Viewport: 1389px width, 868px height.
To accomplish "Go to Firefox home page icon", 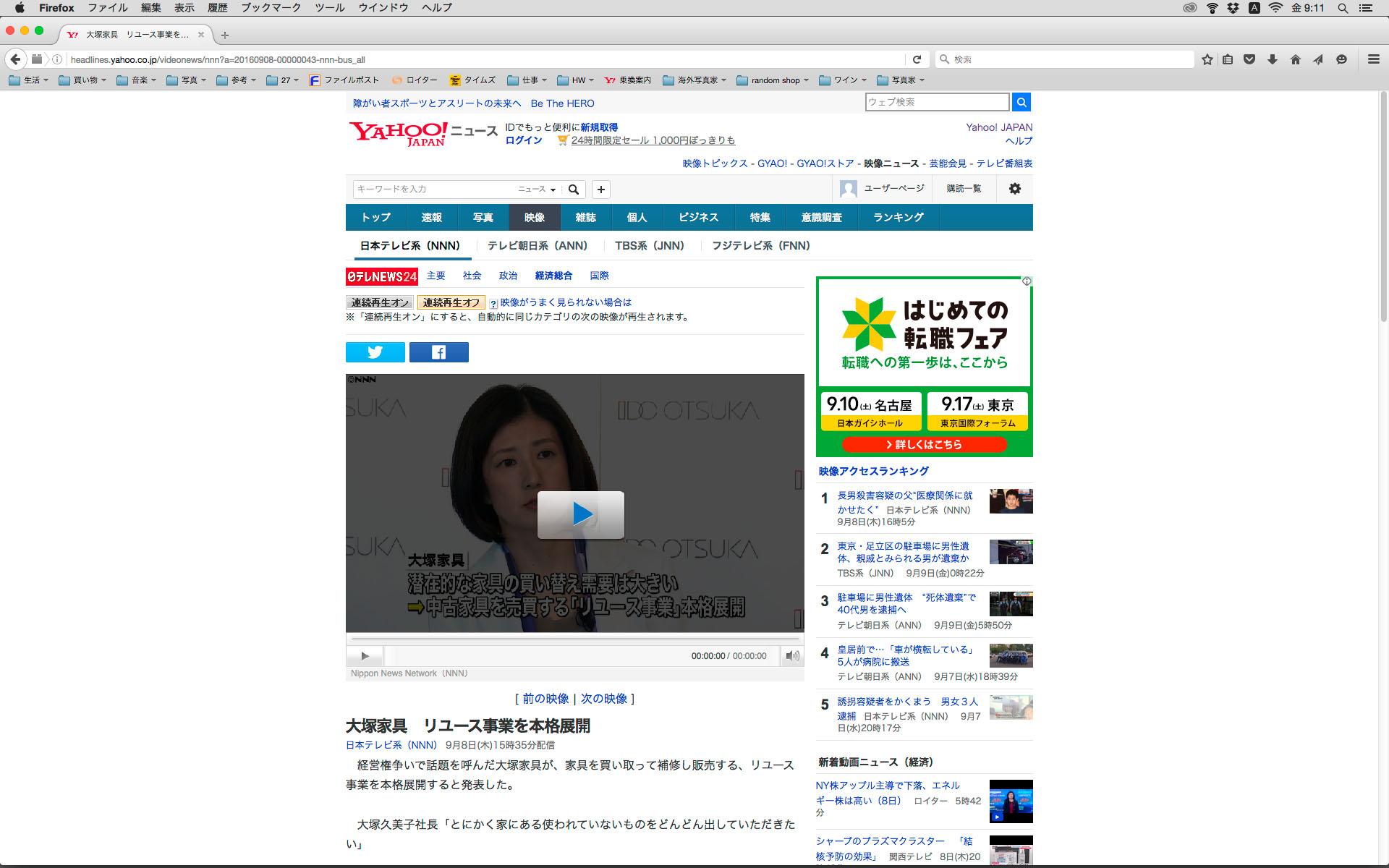I will pos(1295,59).
